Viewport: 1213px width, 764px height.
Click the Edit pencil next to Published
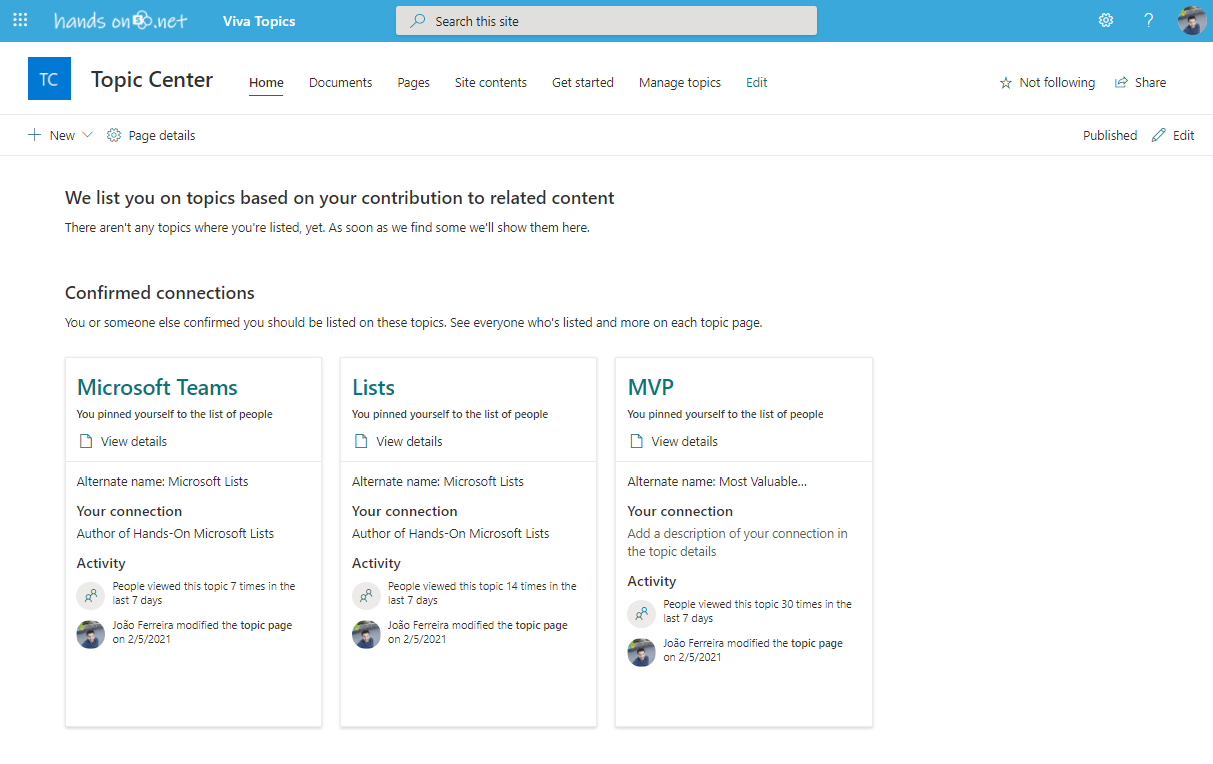tap(1157, 134)
